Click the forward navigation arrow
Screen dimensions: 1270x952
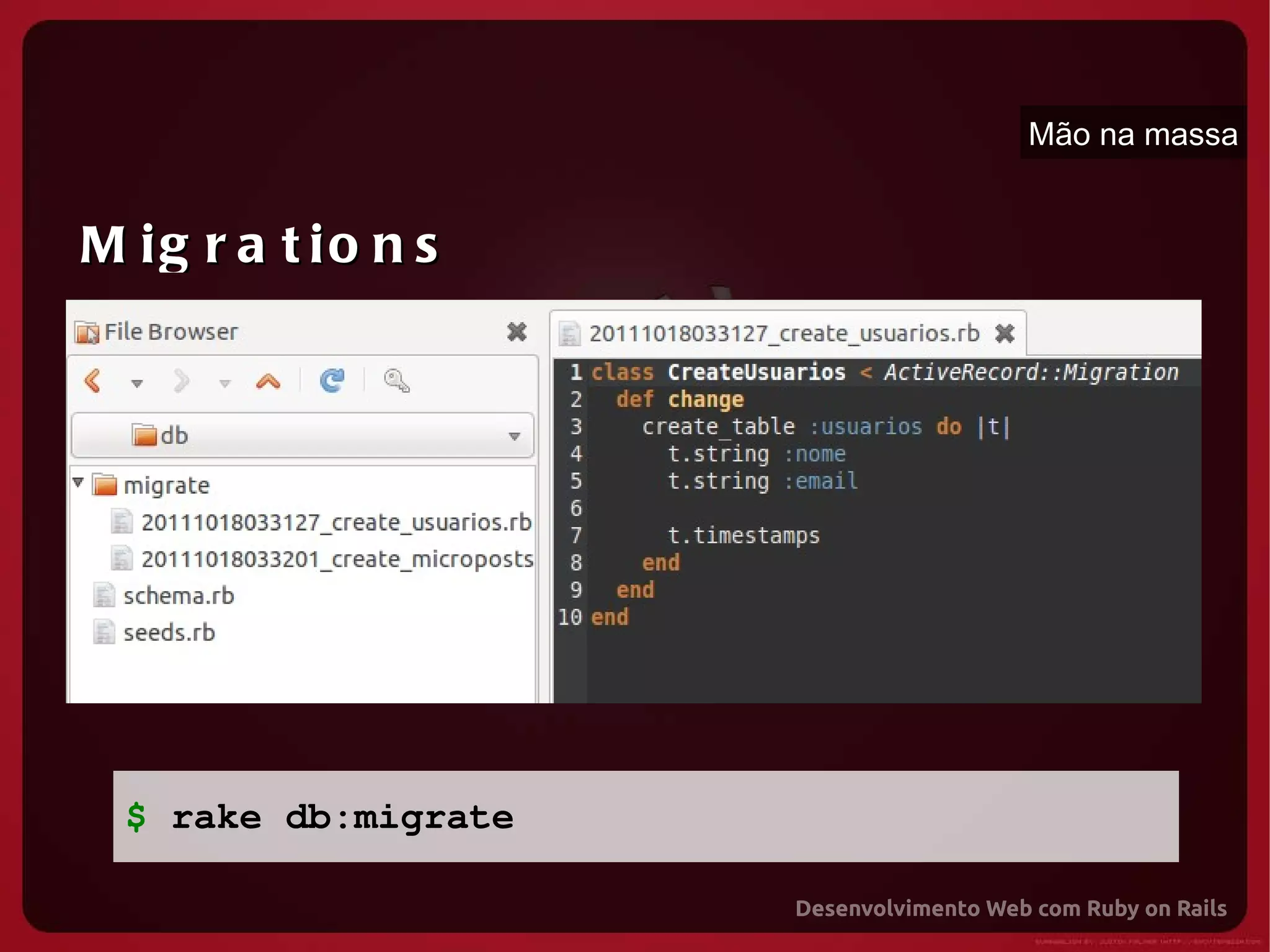point(181,381)
